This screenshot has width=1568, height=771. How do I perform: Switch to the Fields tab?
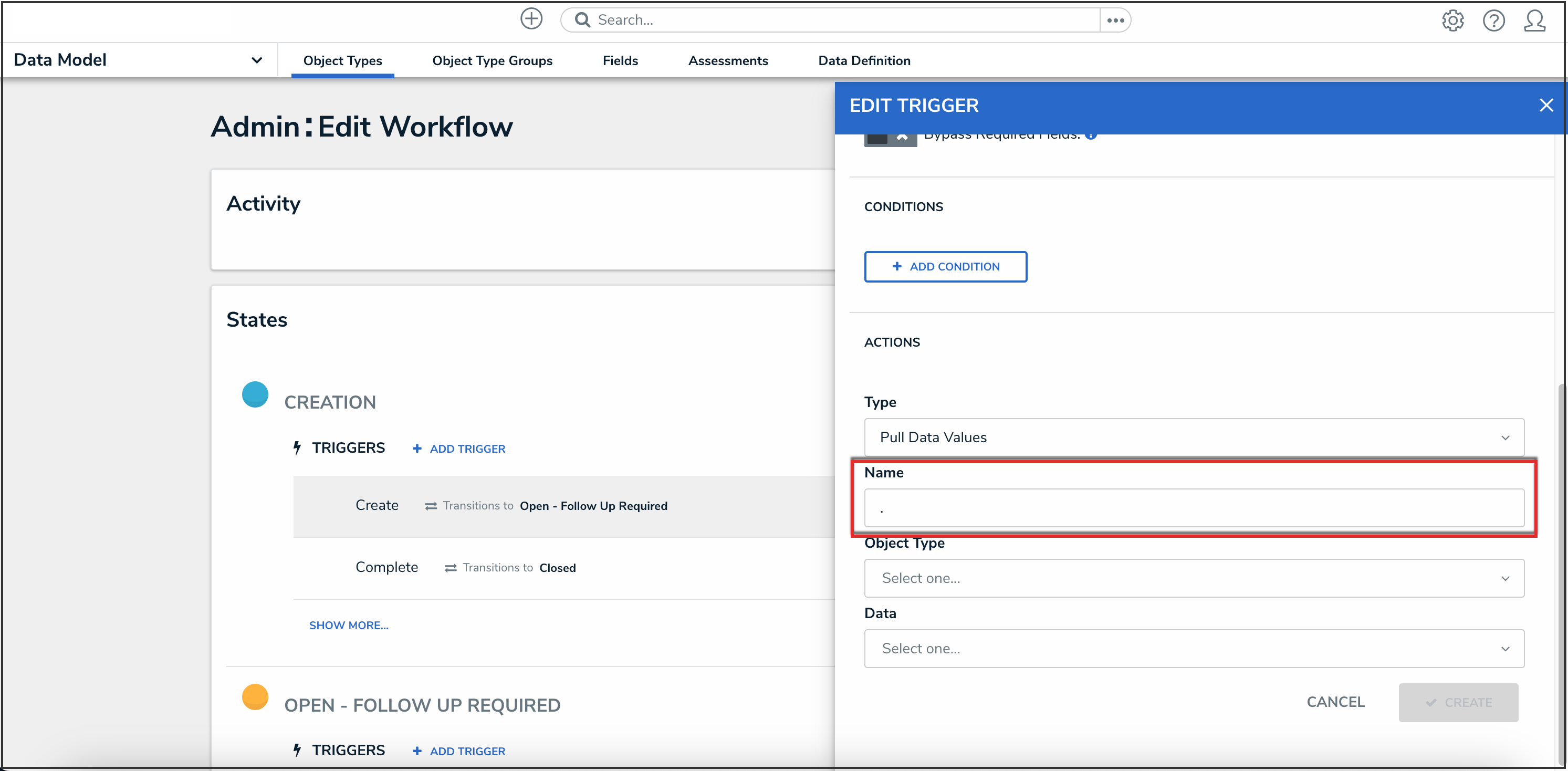(x=620, y=60)
